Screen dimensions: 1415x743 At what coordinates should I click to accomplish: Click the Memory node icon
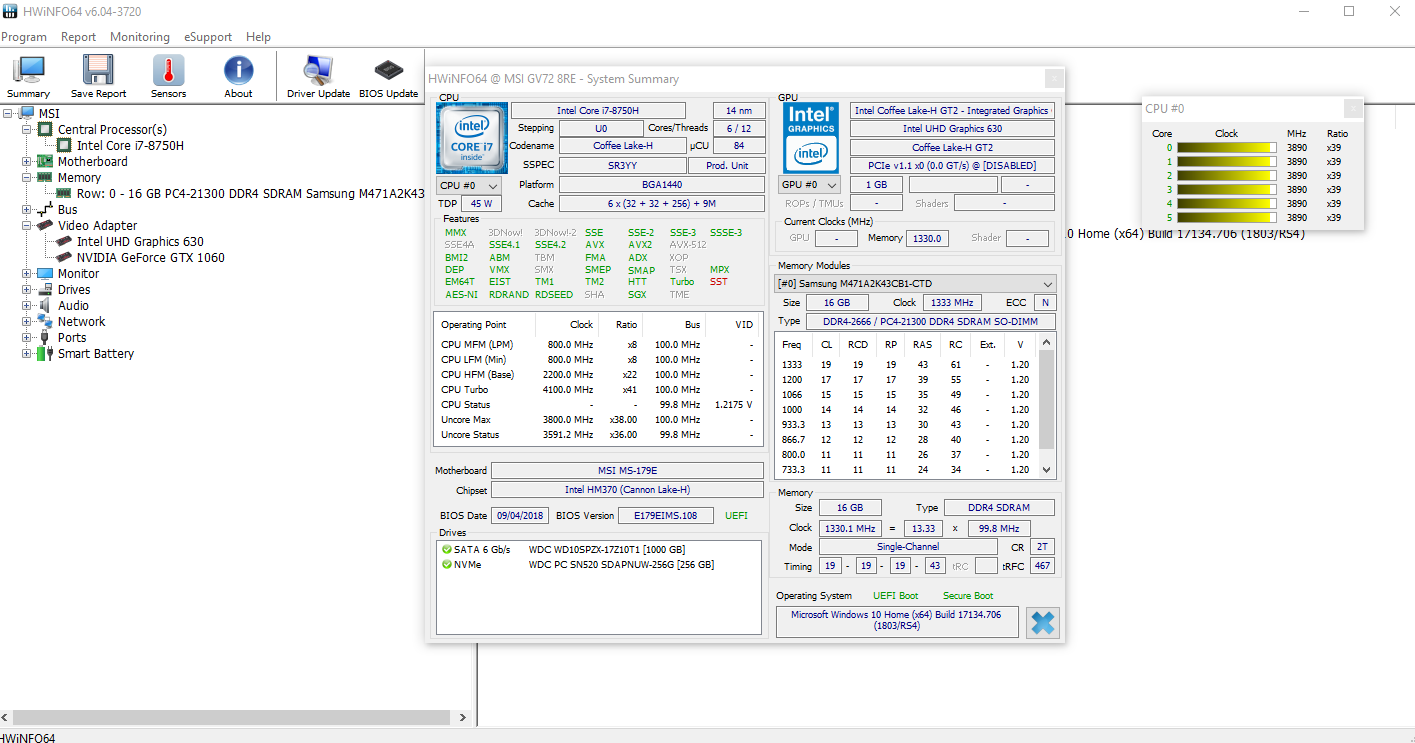click(x=44, y=177)
